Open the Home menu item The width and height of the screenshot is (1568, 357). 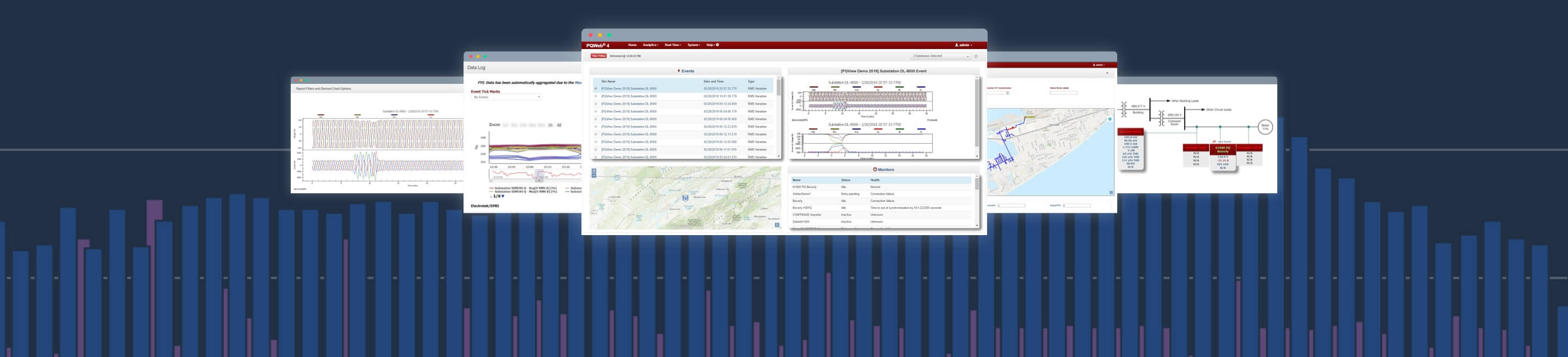pos(633,45)
